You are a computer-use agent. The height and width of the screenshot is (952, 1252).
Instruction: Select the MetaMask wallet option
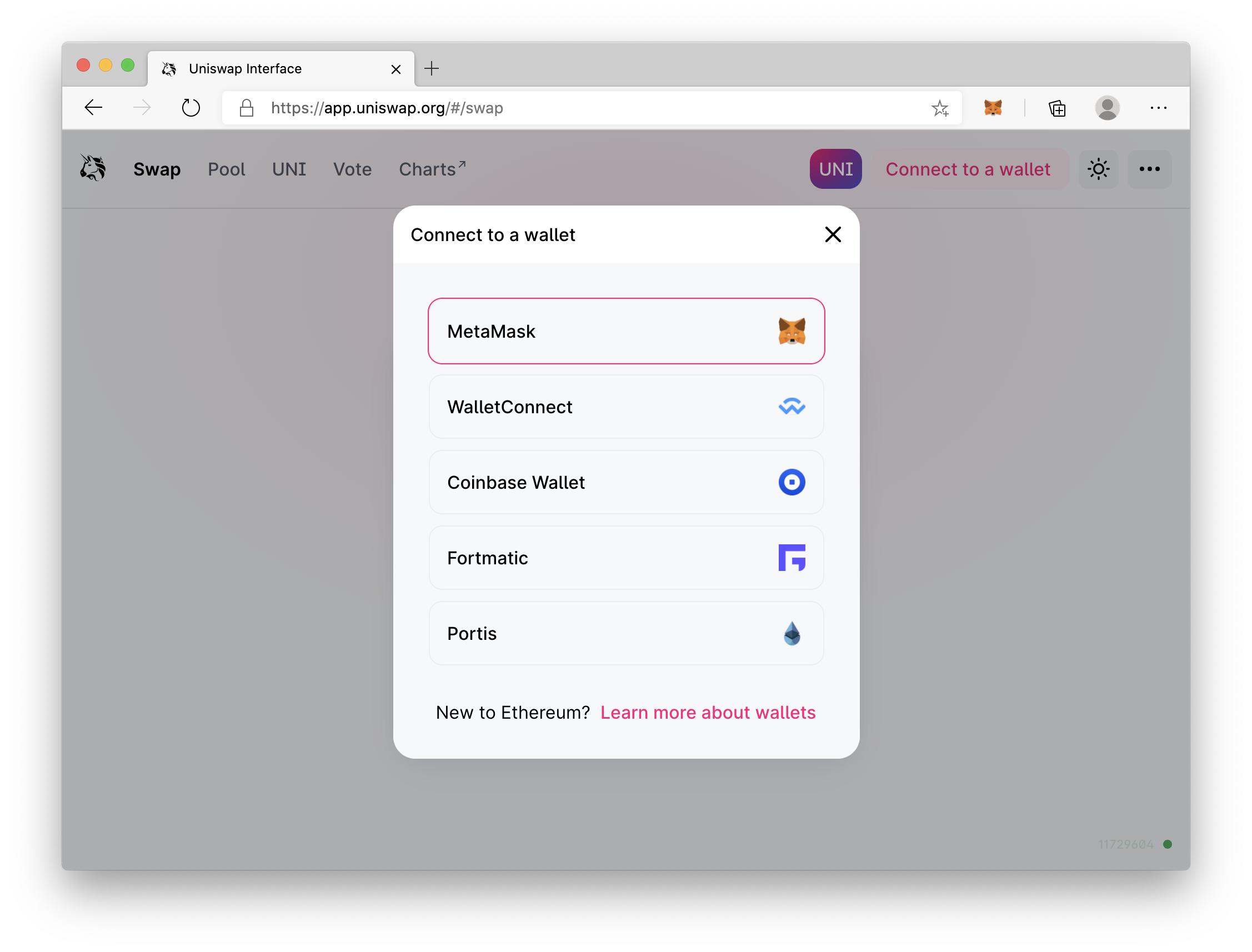[625, 331]
